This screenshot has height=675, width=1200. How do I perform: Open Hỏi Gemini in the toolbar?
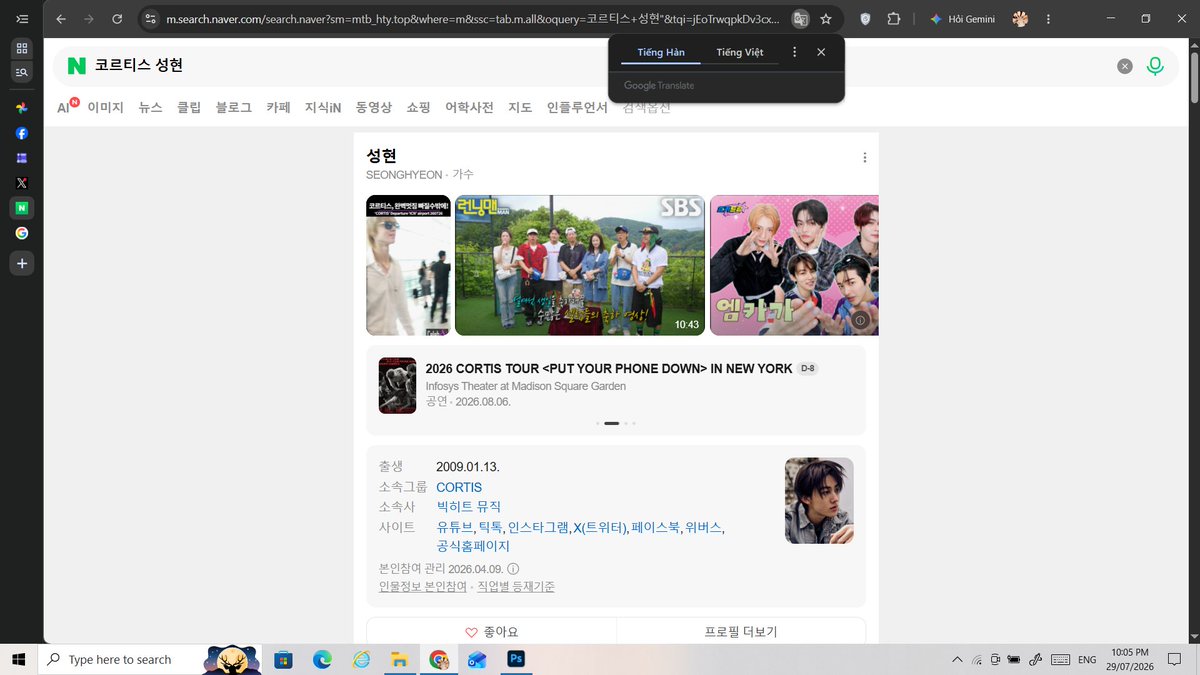962,19
